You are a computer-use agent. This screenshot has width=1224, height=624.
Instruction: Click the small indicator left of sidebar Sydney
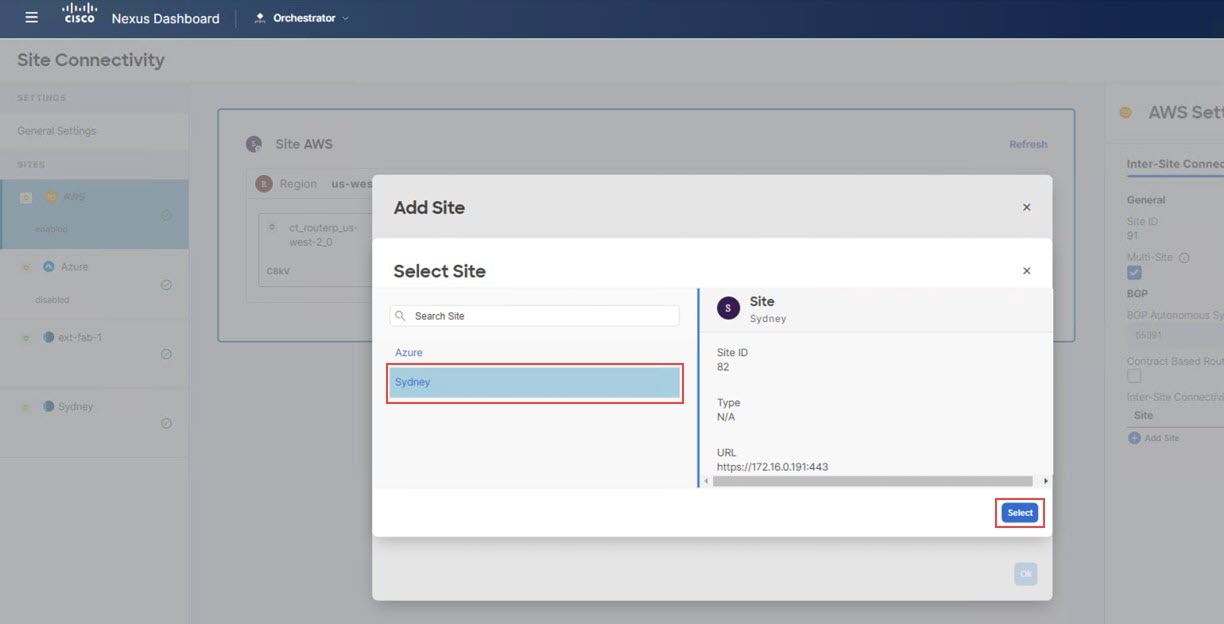[x=26, y=407]
